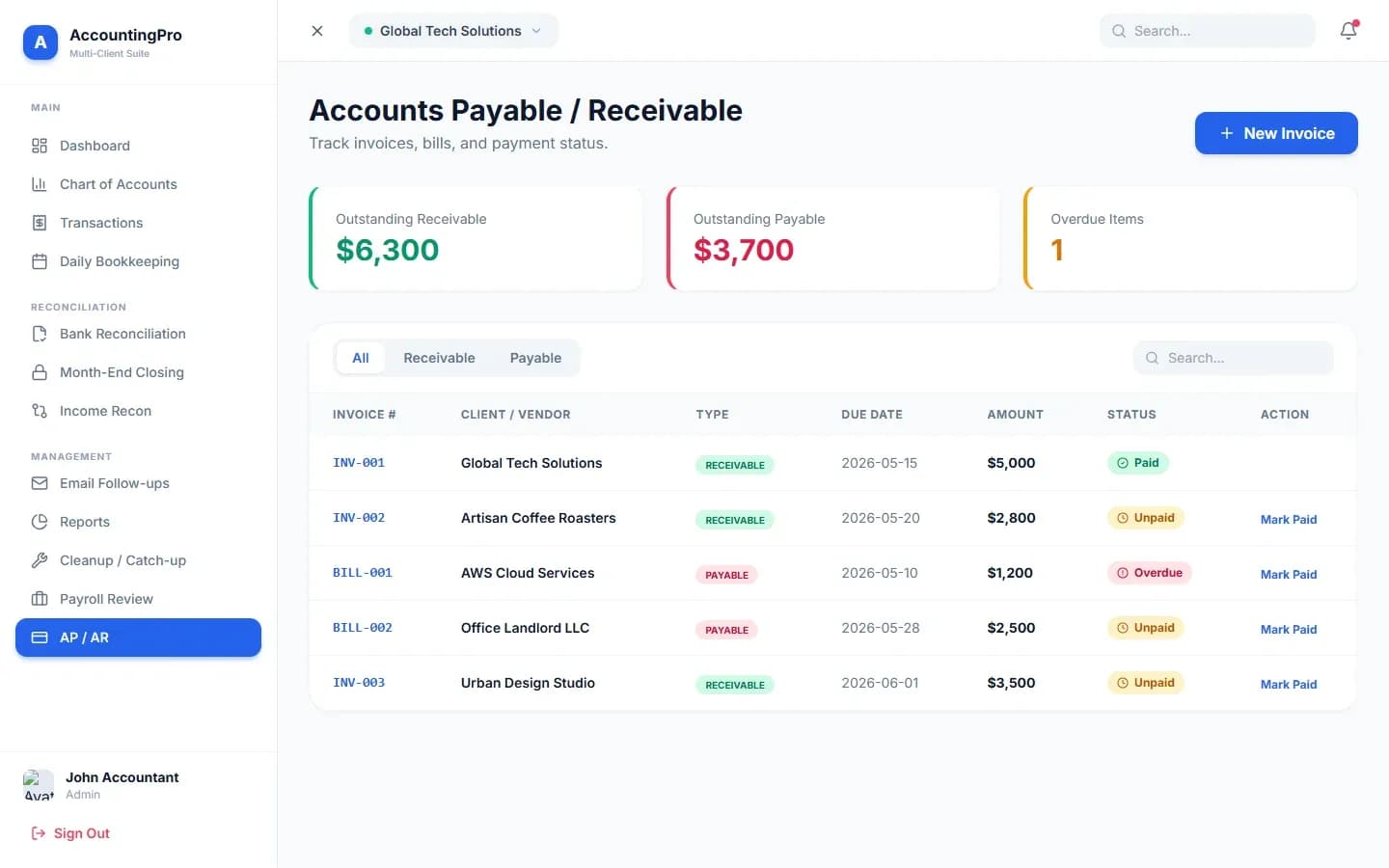Mark INV-002 Artisan Coffee Roasters as paid
Screen dimensions: 1389x868
pyautogui.click(x=1289, y=519)
